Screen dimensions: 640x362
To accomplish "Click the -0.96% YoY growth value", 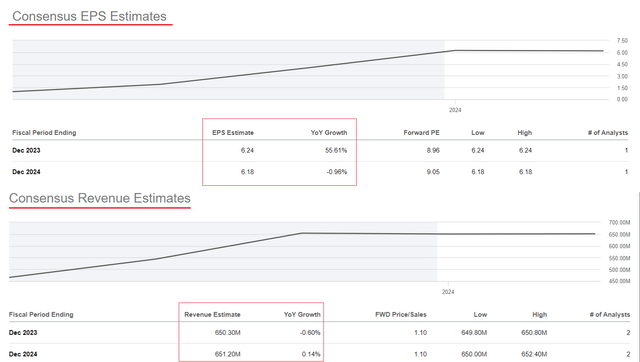I will click(337, 172).
